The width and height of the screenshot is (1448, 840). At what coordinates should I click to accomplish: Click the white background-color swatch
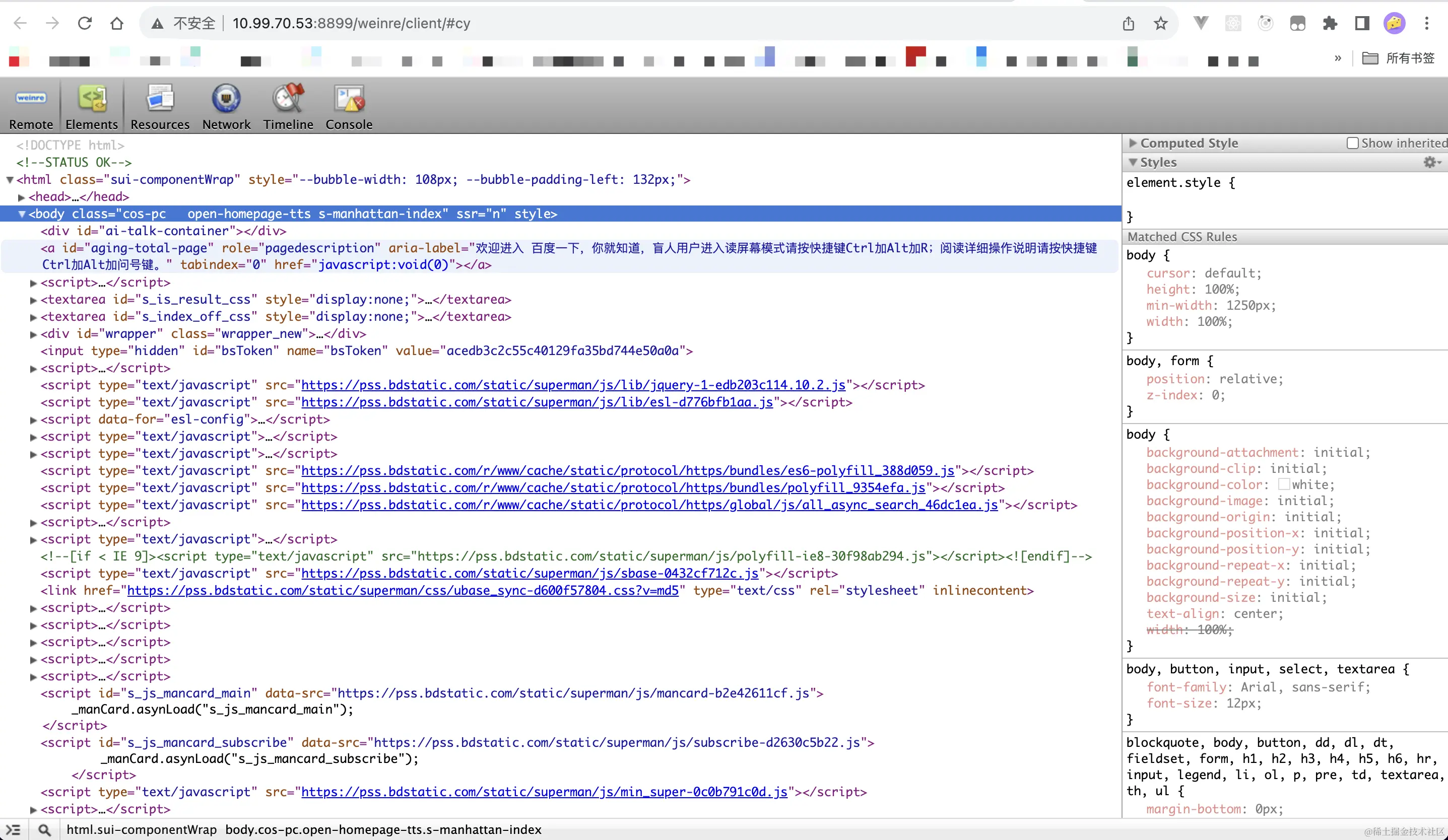pos(1284,484)
